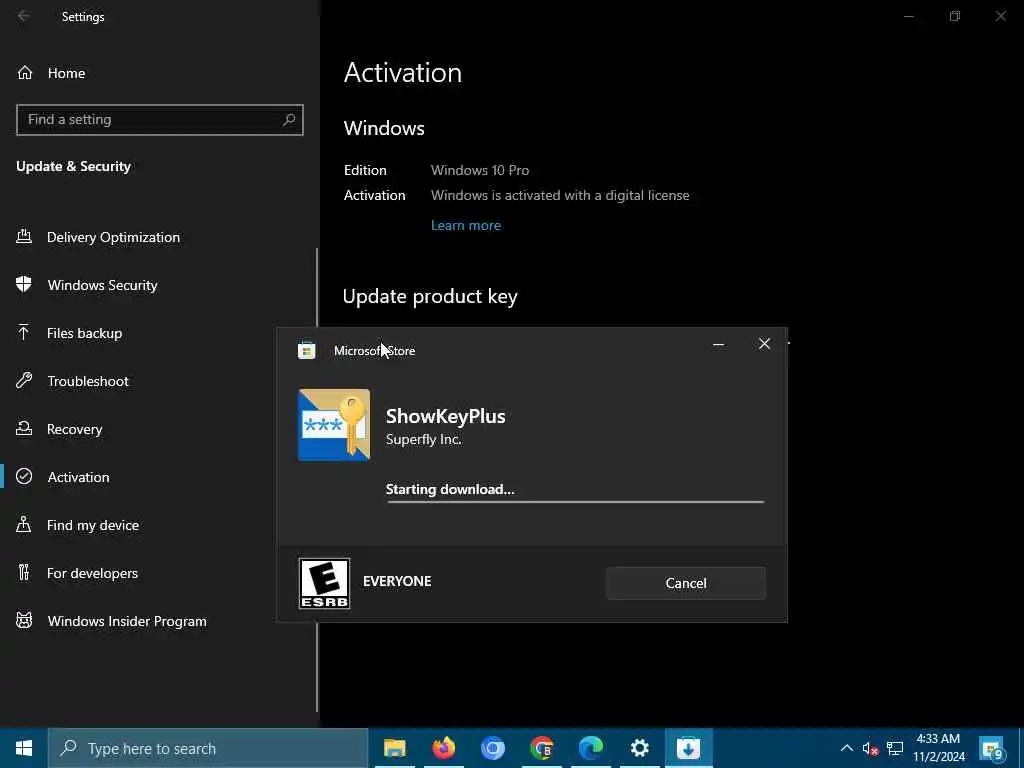Switch to Settings gear on taskbar
The image size is (1024, 768).
coord(639,748)
